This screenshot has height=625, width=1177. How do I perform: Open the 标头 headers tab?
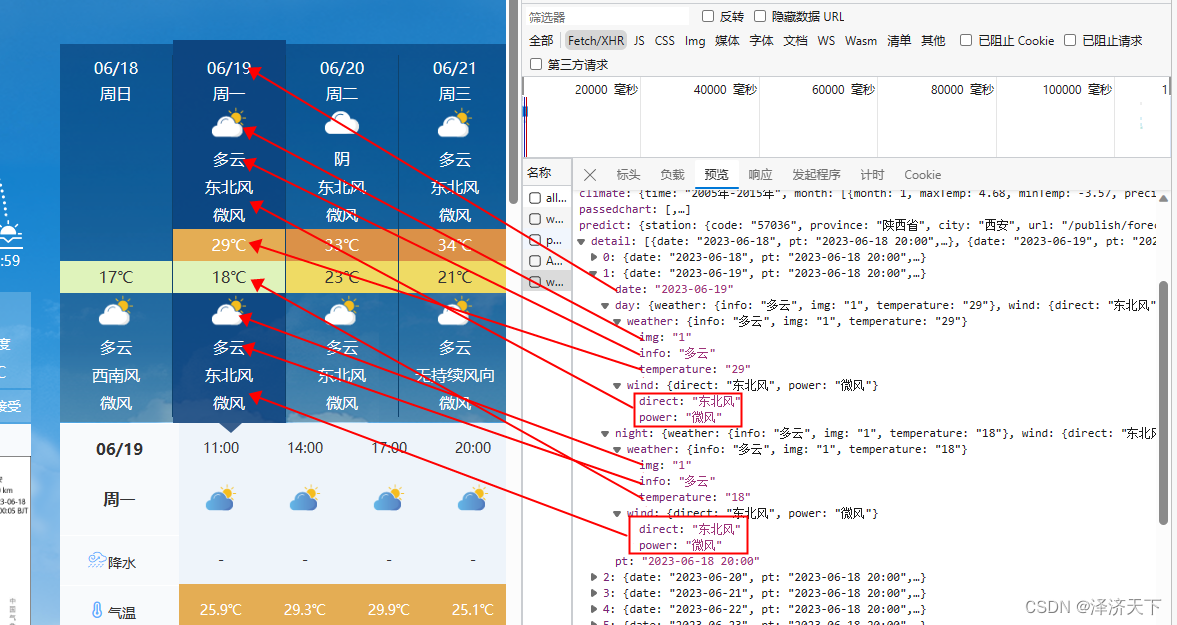628,175
